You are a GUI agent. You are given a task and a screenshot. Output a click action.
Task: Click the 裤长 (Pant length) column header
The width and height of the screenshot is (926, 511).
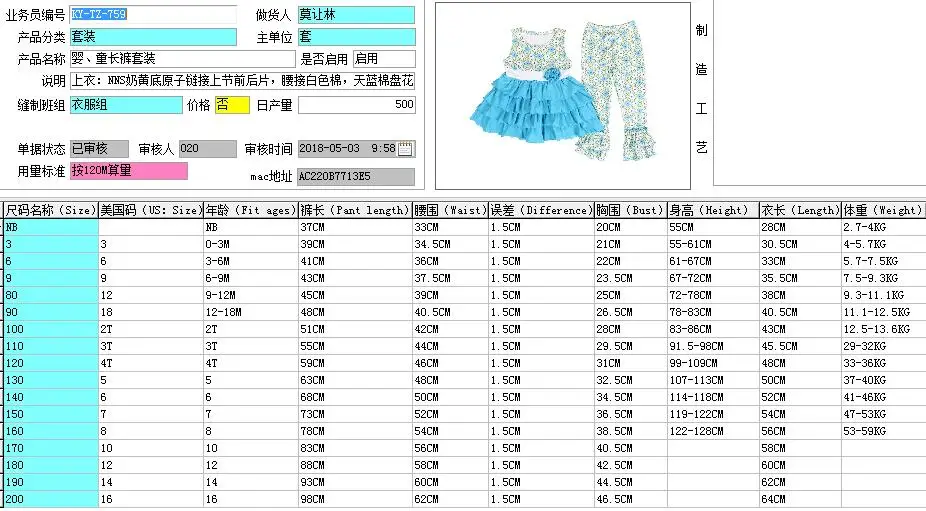click(x=356, y=210)
